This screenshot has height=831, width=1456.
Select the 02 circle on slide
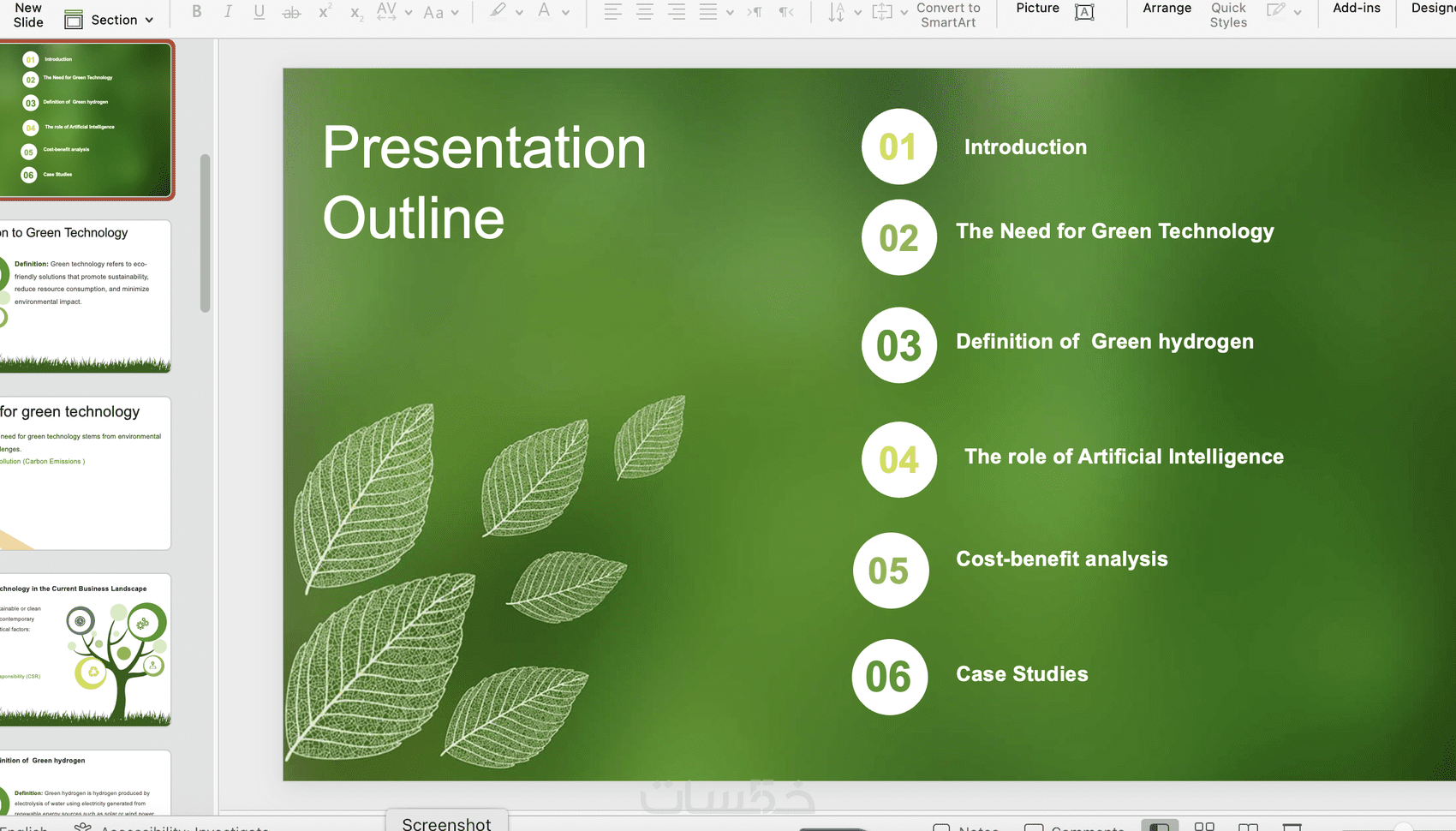coord(898,237)
